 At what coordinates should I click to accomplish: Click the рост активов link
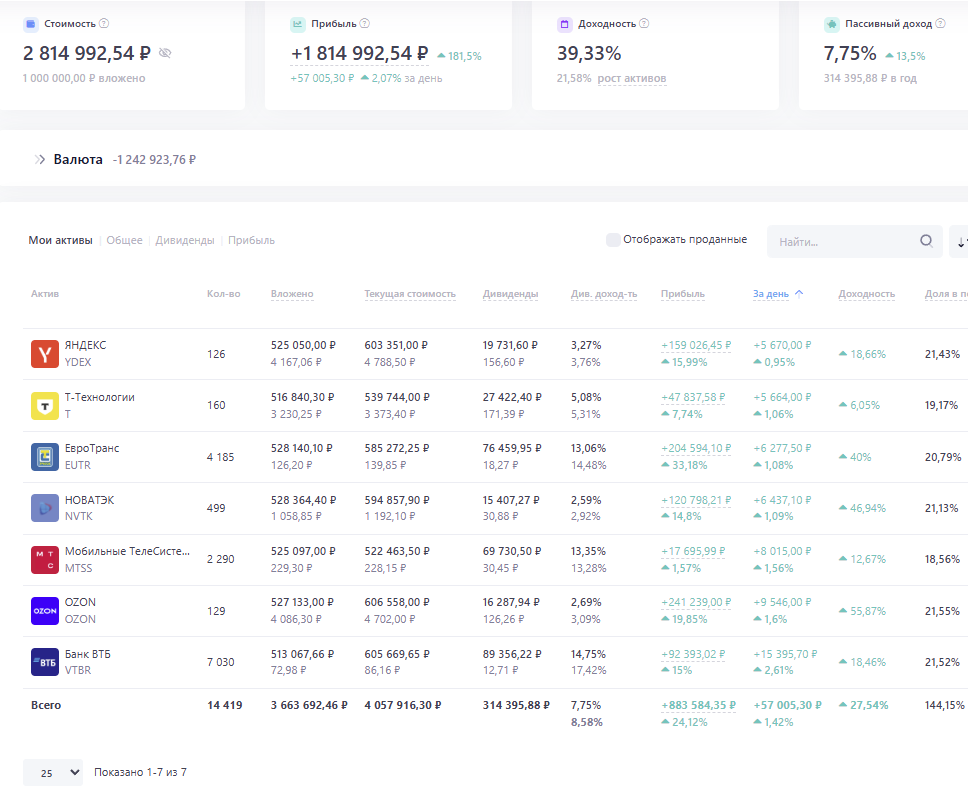tap(632, 78)
